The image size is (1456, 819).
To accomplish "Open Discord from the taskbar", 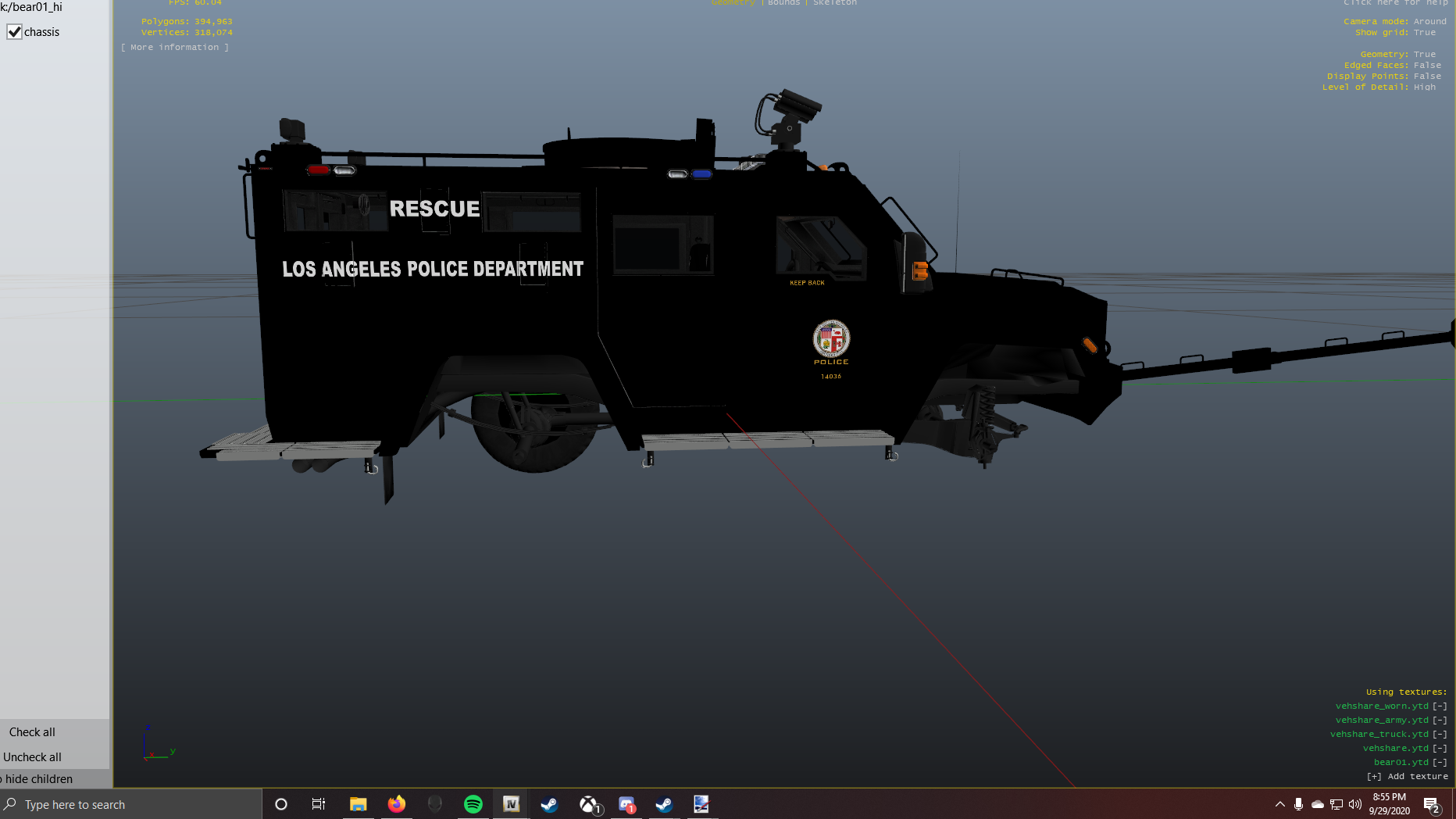I will [x=626, y=804].
